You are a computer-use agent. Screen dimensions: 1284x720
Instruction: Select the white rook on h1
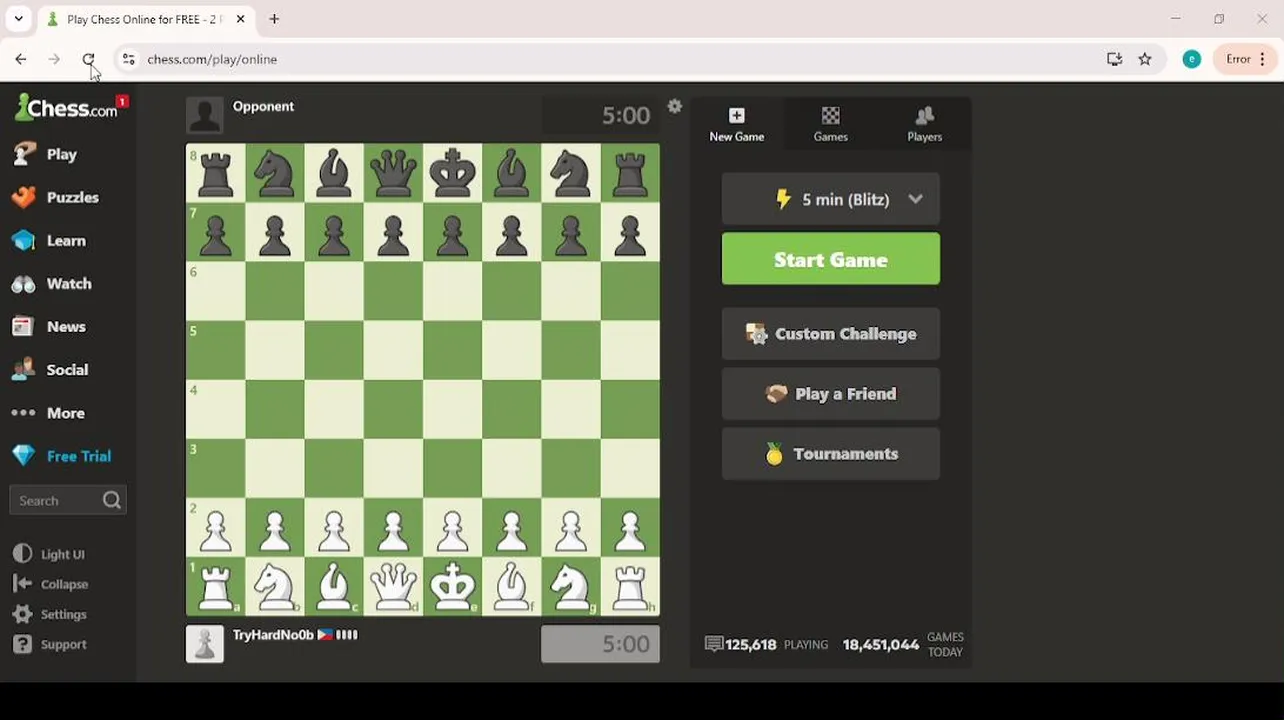tap(630, 586)
